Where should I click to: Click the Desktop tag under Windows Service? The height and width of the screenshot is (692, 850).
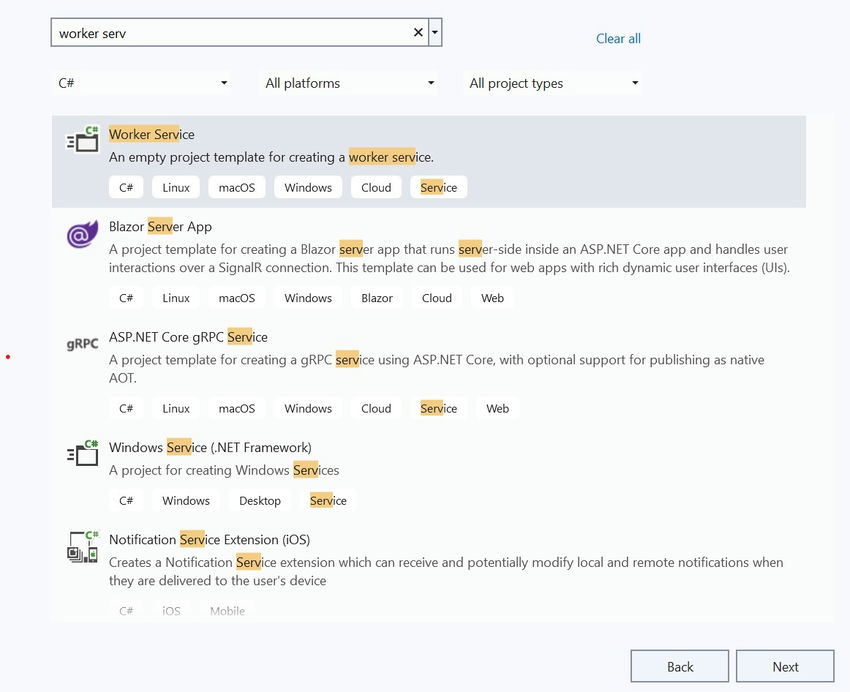(x=259, y=500)
